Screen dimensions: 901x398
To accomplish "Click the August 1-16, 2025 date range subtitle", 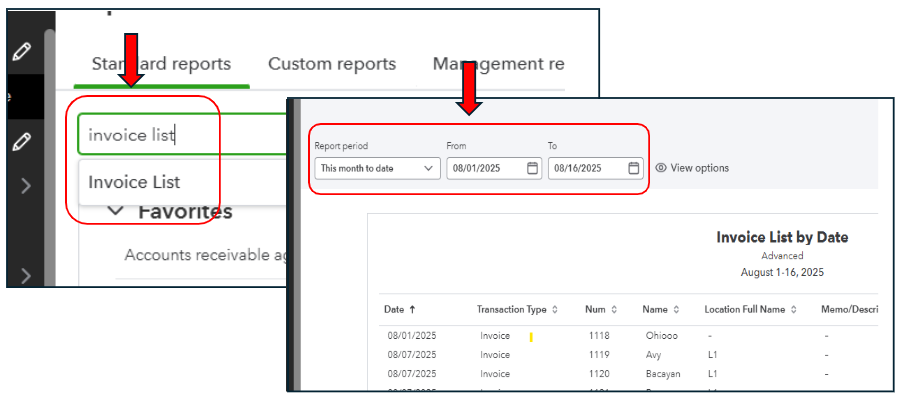I will (782, 272).
